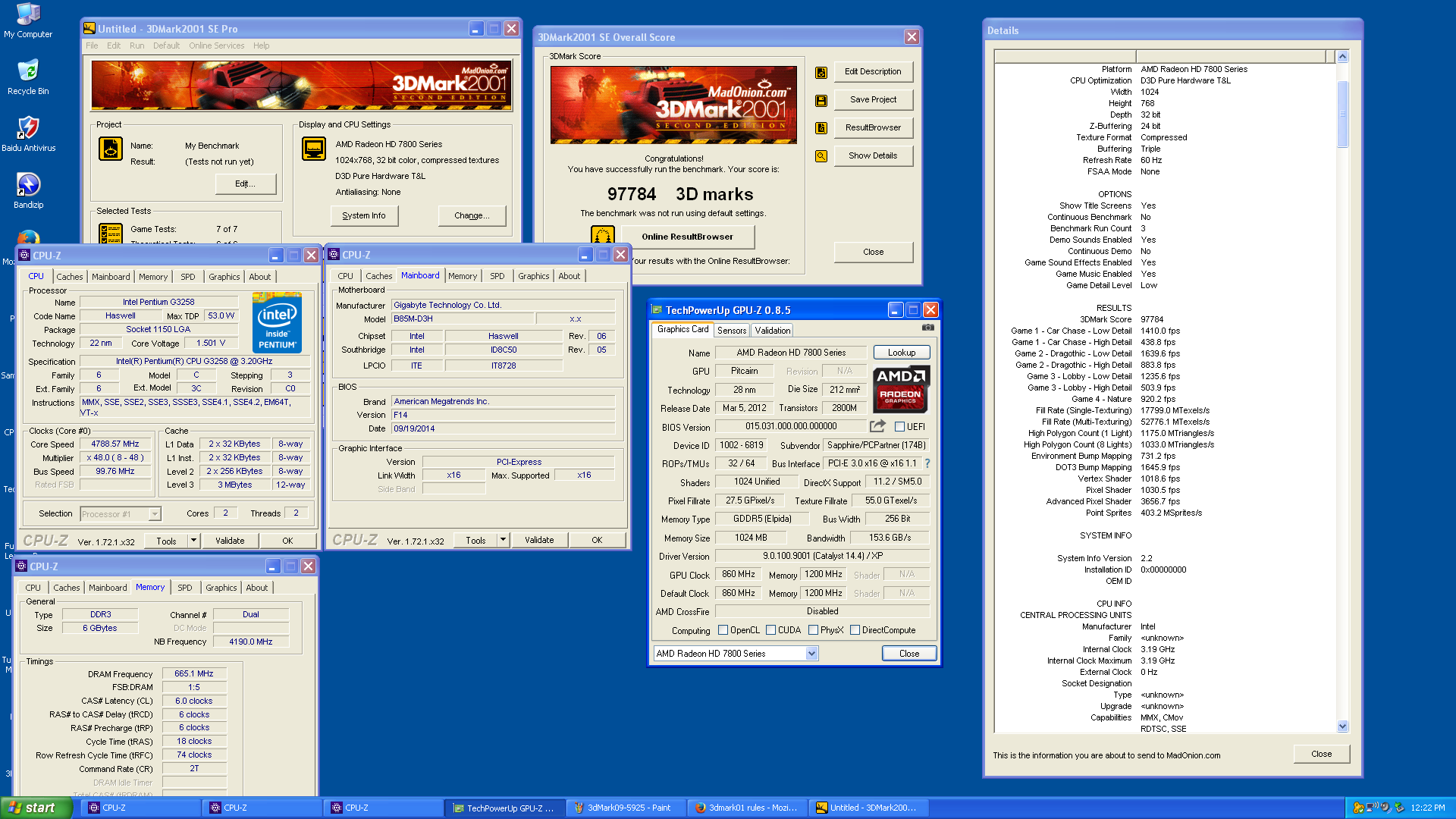Image resolution: width=1456 pixels, height=819 pixels.
Task: Toggle DirectCompute checkbox in GPU-Z
Action: coord(855,630)
